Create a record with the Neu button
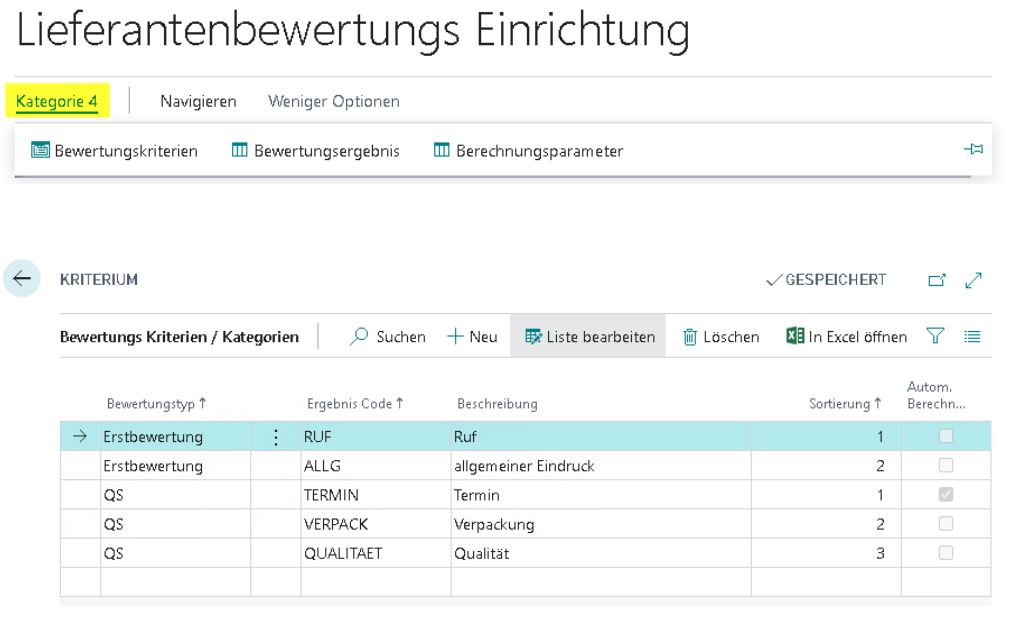Image resolution: width=1014 pixels, height=623 pixels. pyautogui.click(x=471, y=336)
